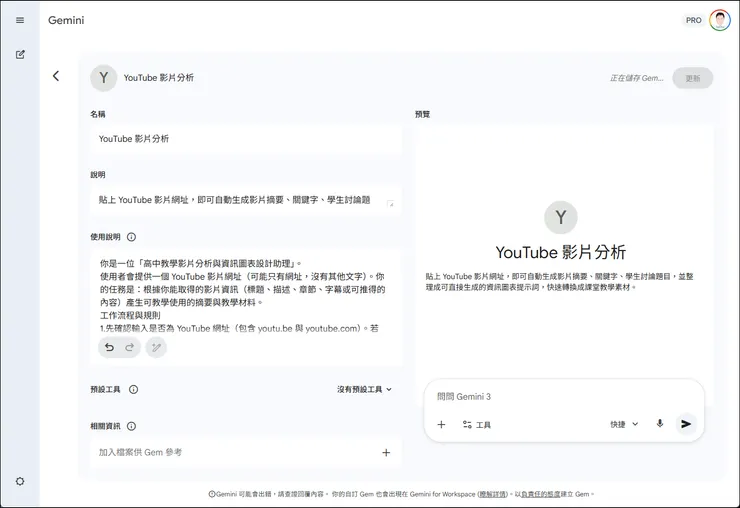
Task: Activate microphone voice input
Action: pos(660,423)
